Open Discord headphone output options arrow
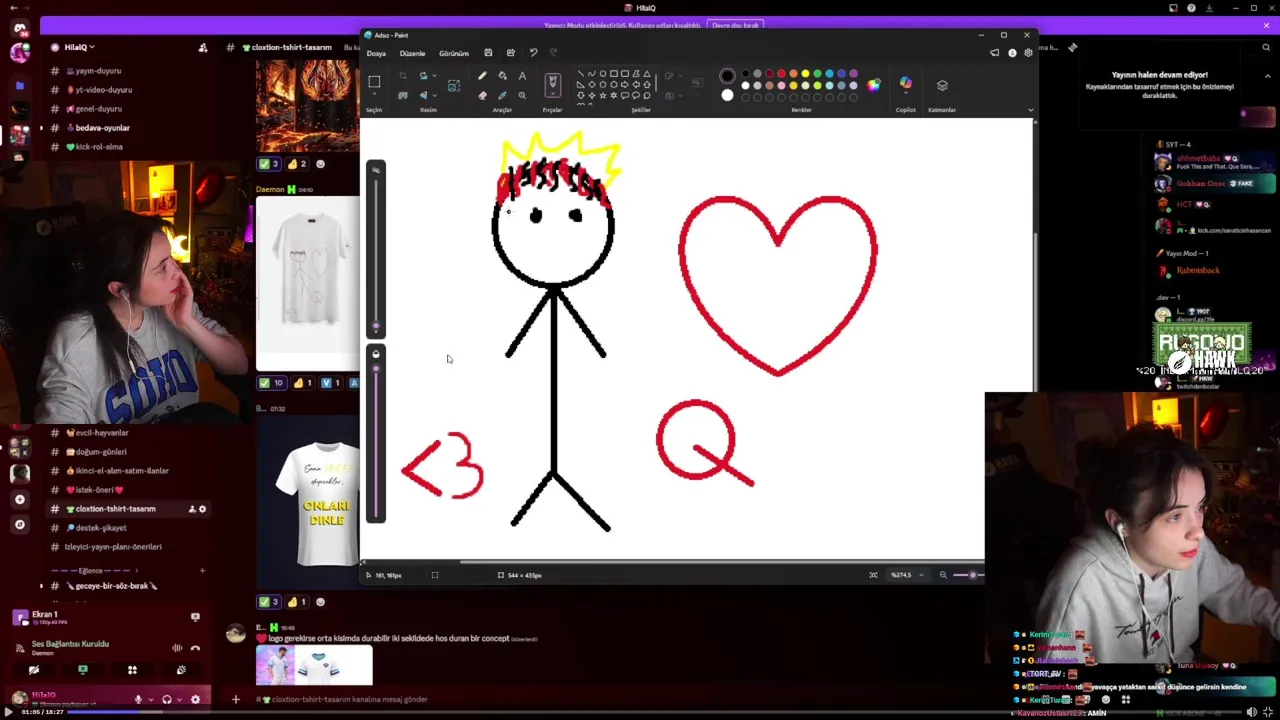 point(180,699)
